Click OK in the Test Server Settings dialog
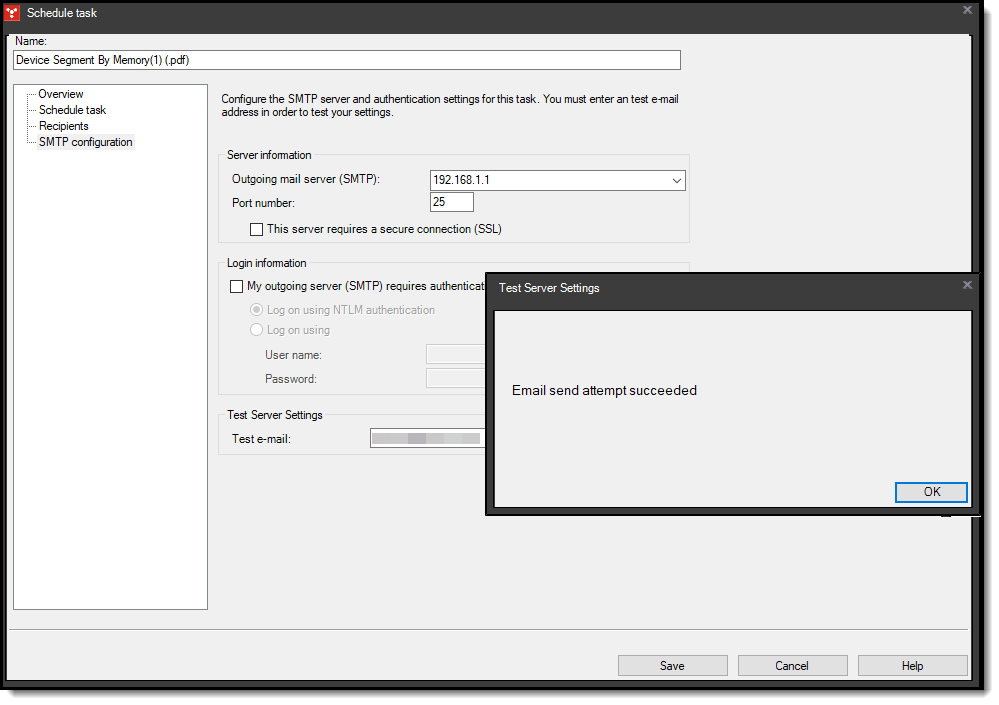 931,492
